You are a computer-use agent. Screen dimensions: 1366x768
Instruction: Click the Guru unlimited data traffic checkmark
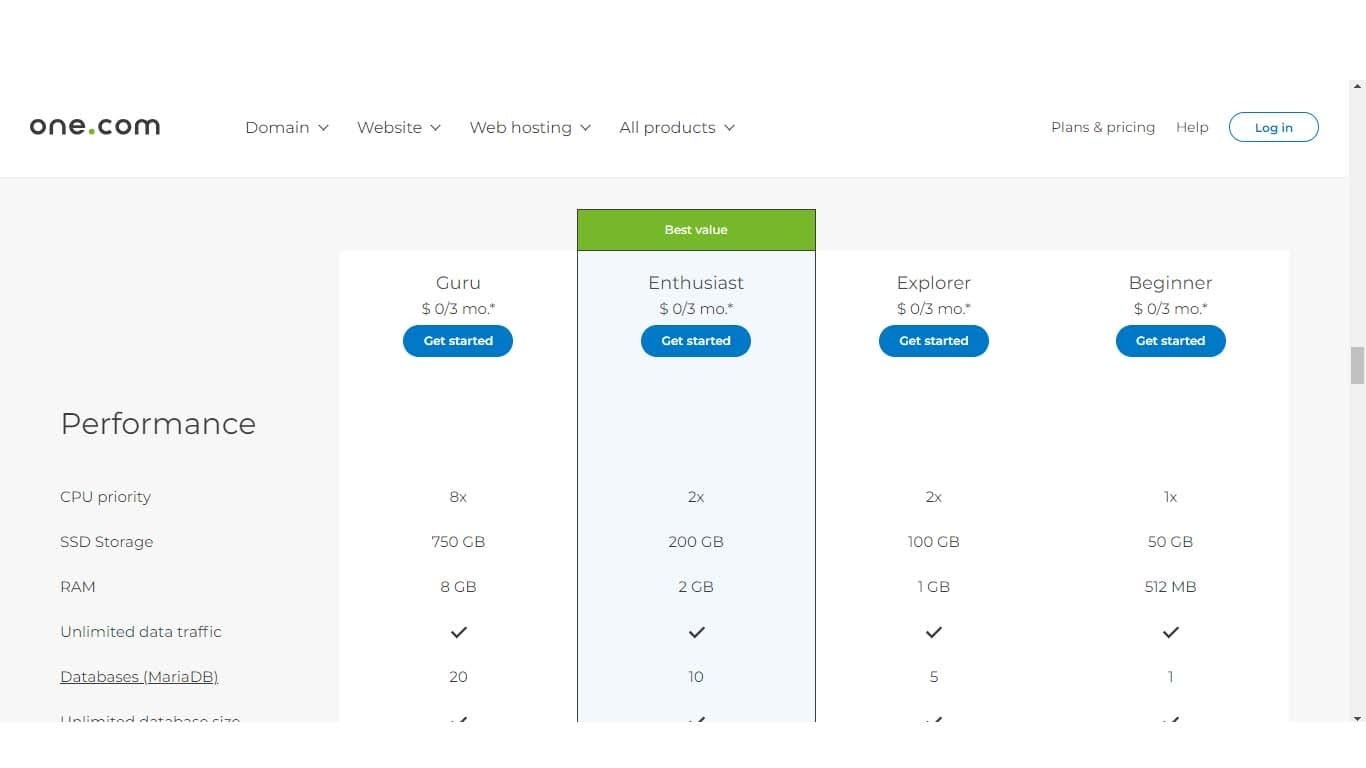(x=458, y=632)
